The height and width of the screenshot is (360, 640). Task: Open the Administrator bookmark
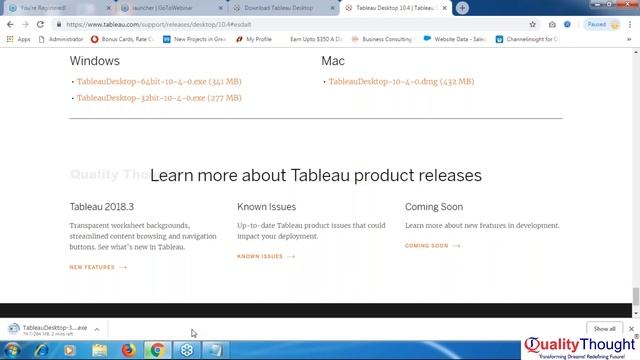pos(61,39)
